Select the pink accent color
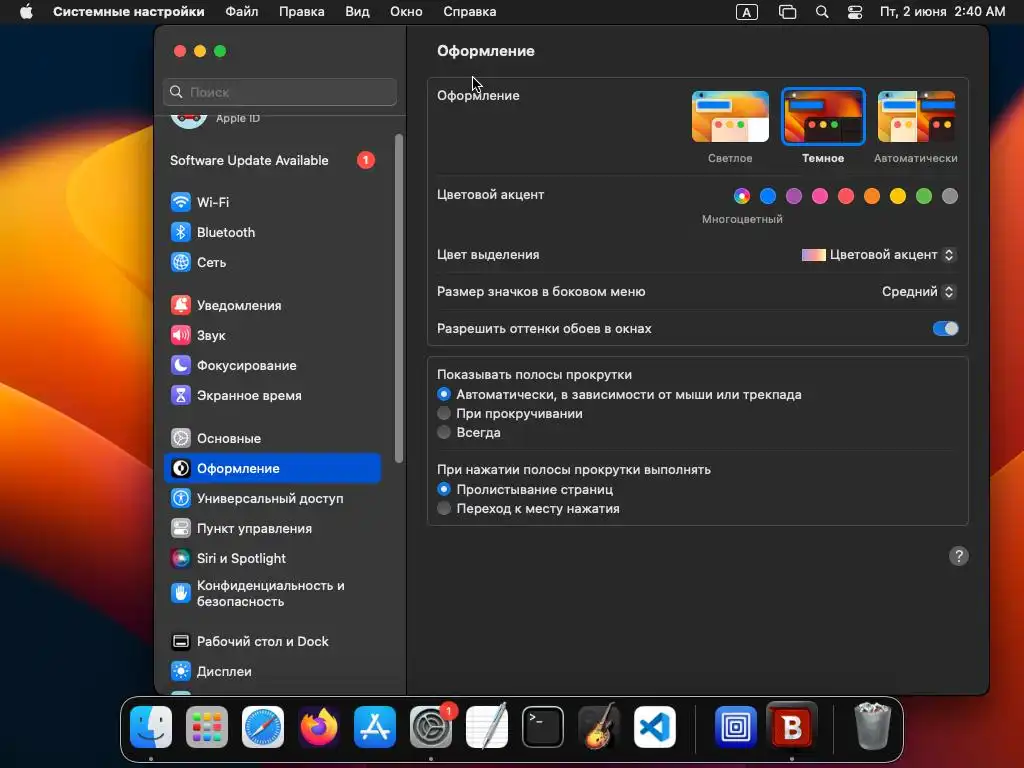The width and height of the screenshot is (1024, 768). [x=820, y=196]
